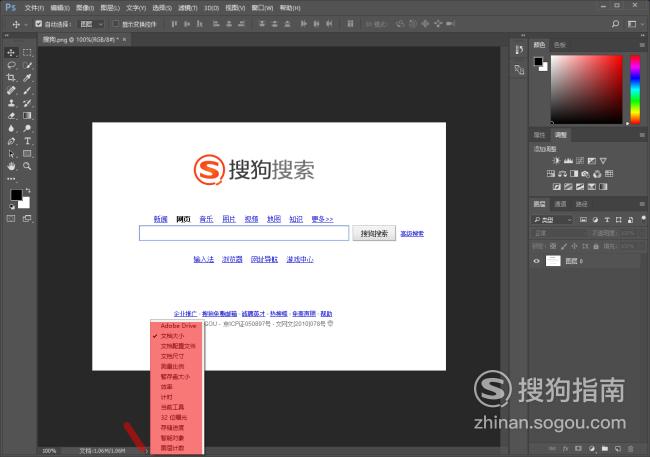This screenshot has width=650, height=457.
Task: Enable Show Transform Controls checkbox
Action: tap(116, 24)
